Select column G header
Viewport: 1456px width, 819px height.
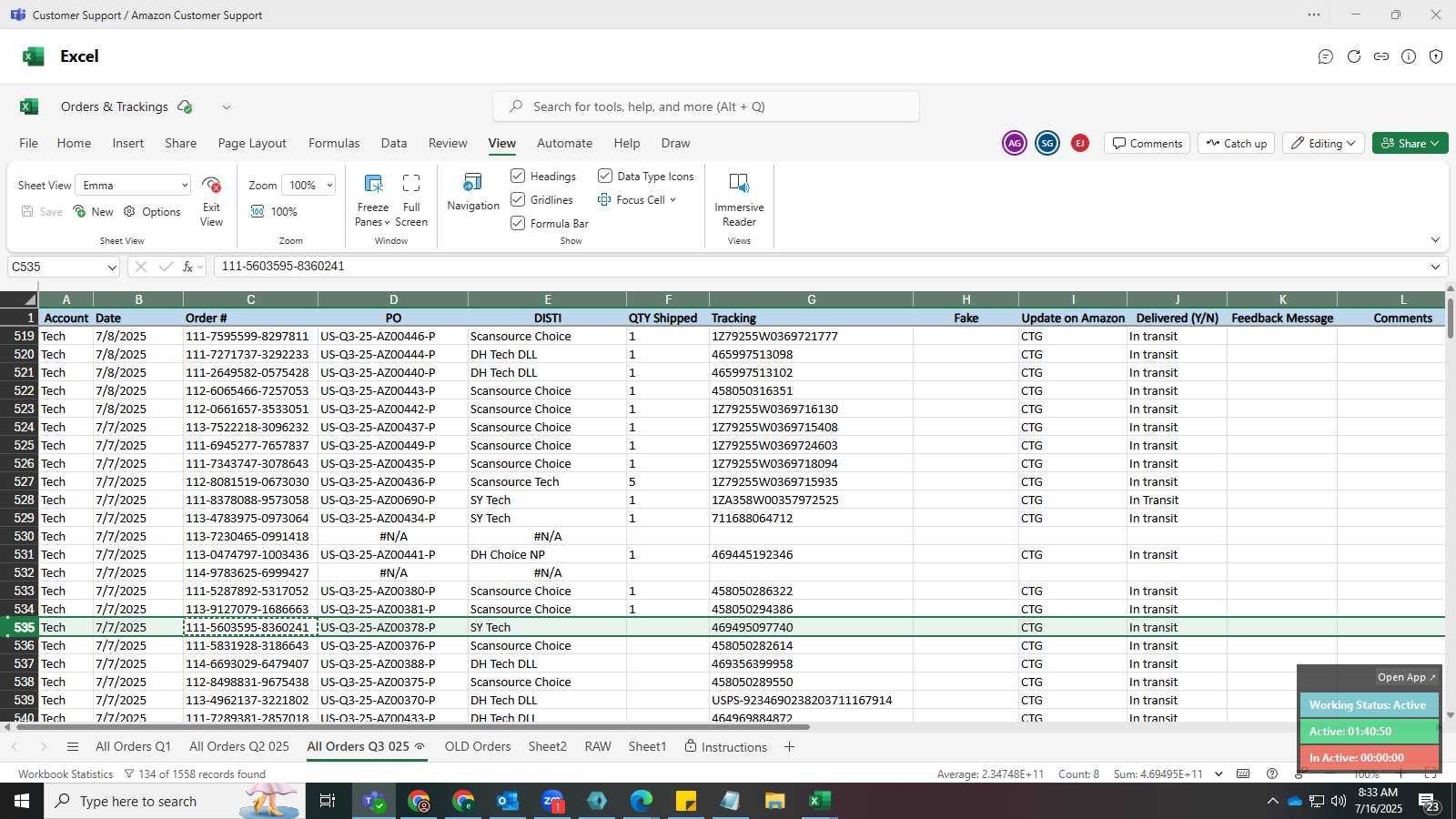811,299
